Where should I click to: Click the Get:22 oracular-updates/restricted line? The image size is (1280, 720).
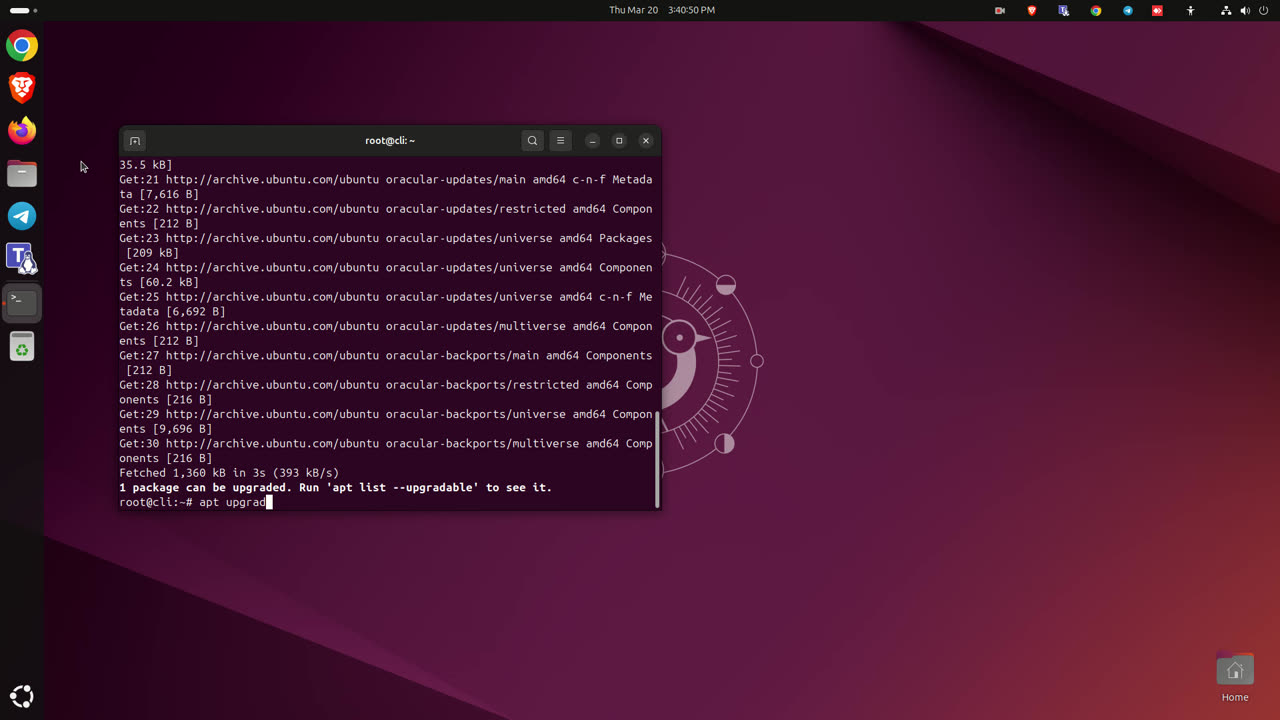click(385, 216)
